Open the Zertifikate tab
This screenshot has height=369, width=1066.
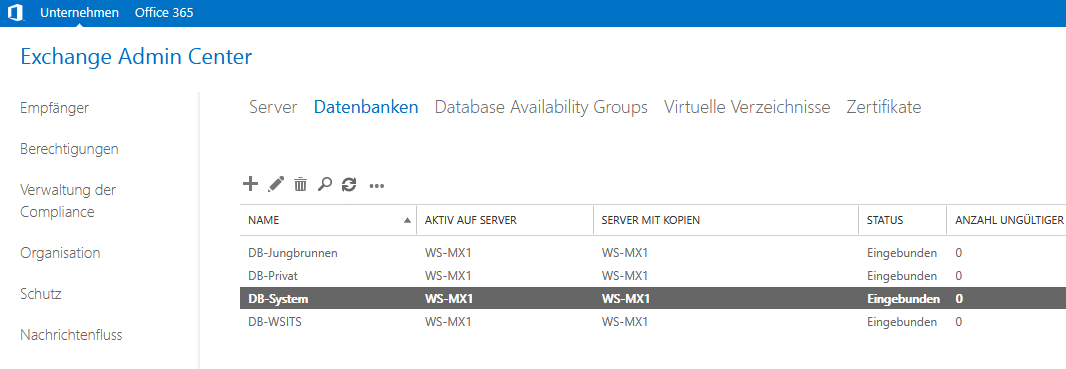(x=884, y=107)
